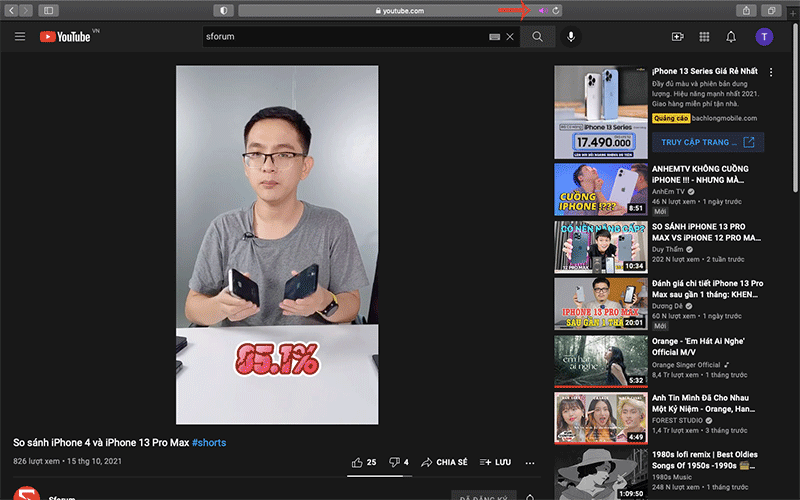Click the youtube.com address bar
The image size is (800, 500).
point(400,10)
